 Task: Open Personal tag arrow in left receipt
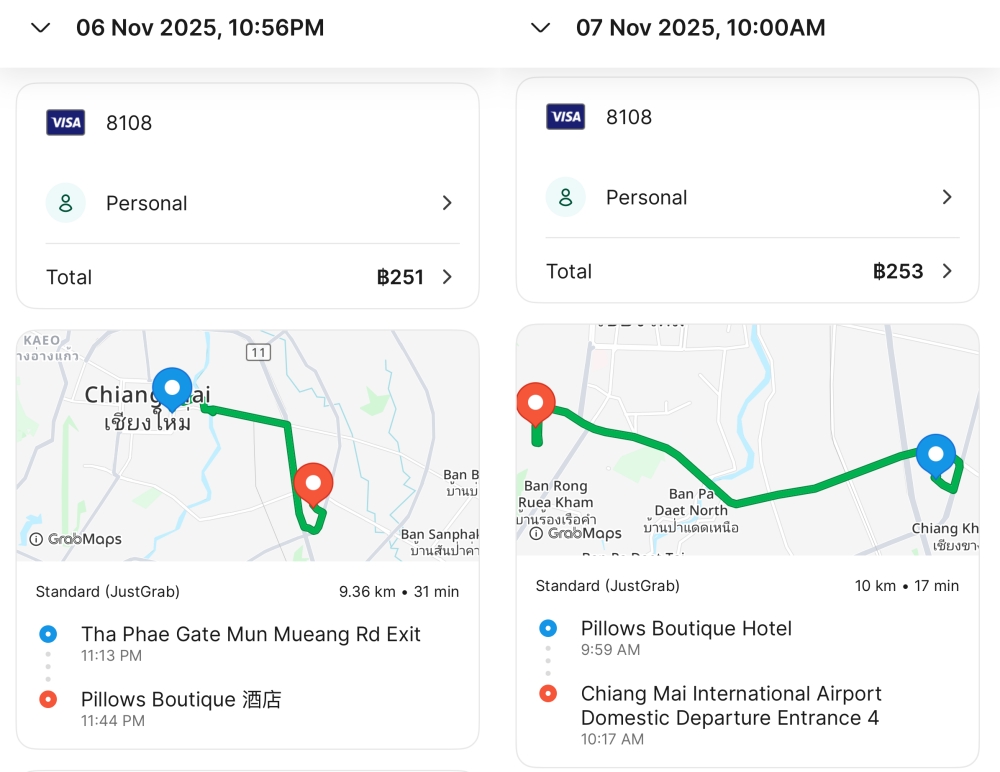(447, 203)
